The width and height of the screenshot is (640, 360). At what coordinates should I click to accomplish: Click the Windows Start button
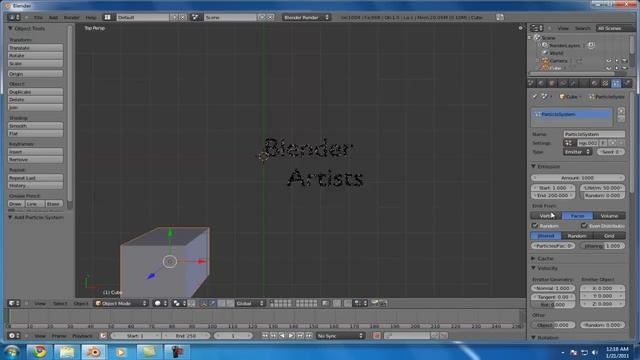pyautogui.click(x=12, y=351)
